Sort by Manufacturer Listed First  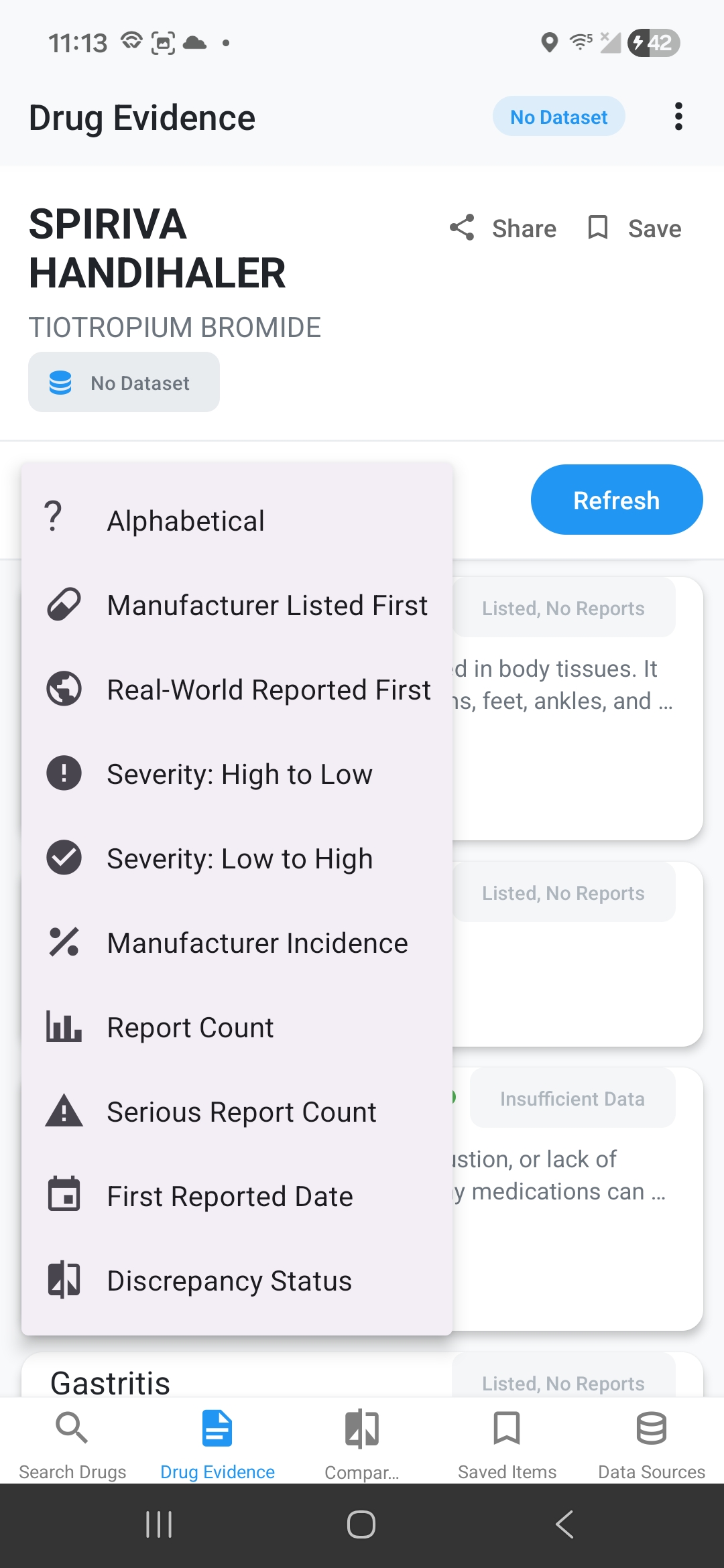coord(267,605)
